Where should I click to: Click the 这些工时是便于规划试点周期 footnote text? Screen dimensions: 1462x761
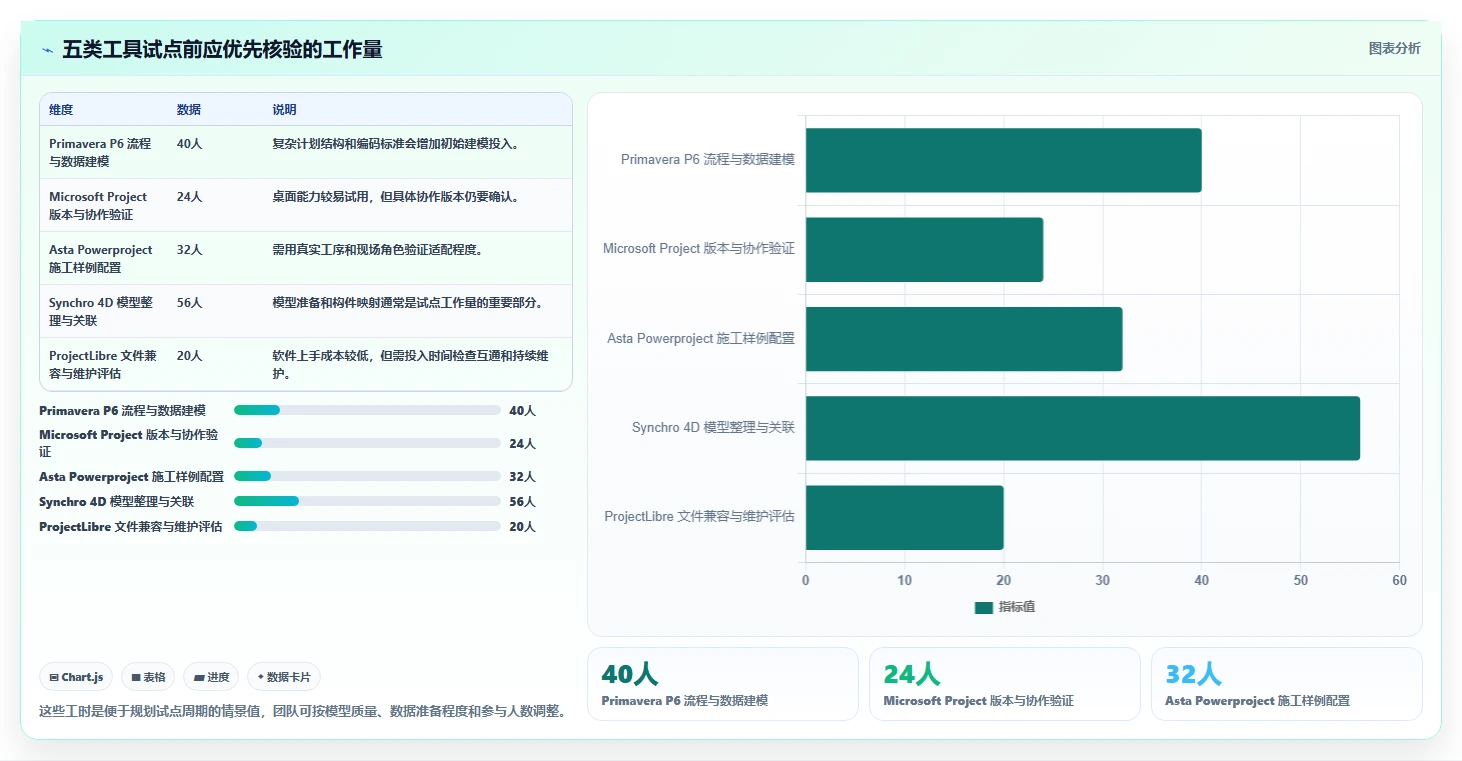click(x=304, y=712)
